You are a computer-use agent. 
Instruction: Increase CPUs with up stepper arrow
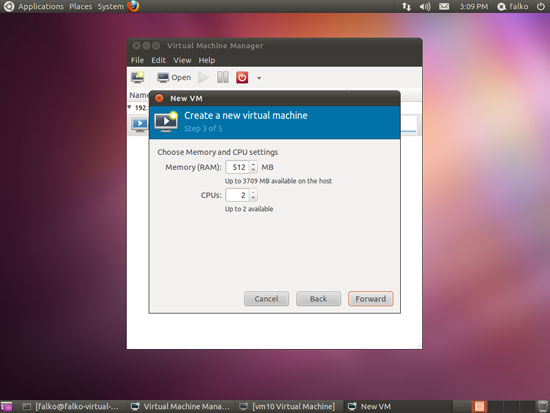click(253, 192)
